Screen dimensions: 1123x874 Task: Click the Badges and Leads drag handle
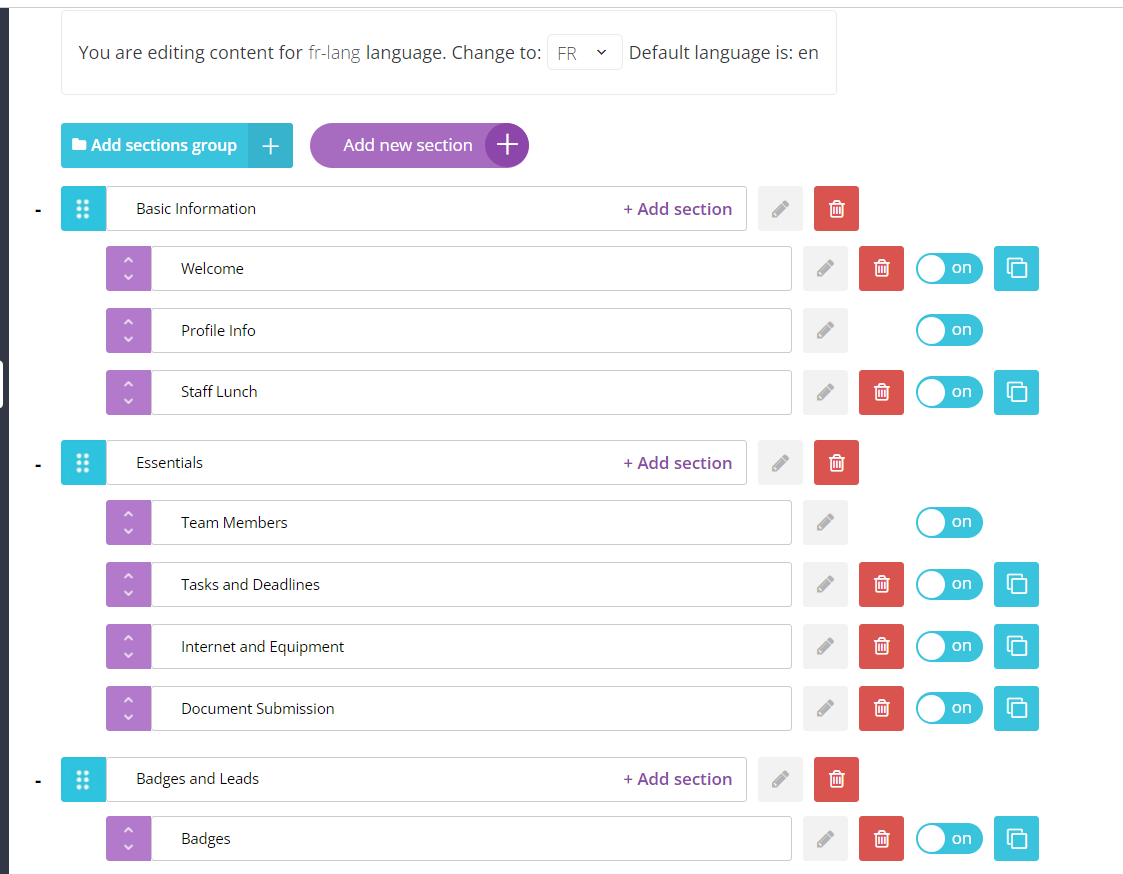tap(83, 779)
